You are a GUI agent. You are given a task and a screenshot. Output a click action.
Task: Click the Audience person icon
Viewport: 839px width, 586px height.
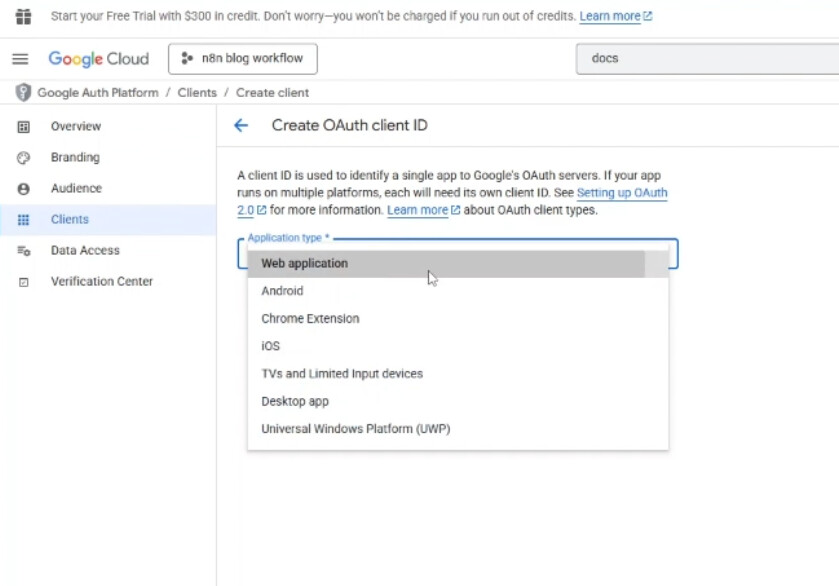24,189
